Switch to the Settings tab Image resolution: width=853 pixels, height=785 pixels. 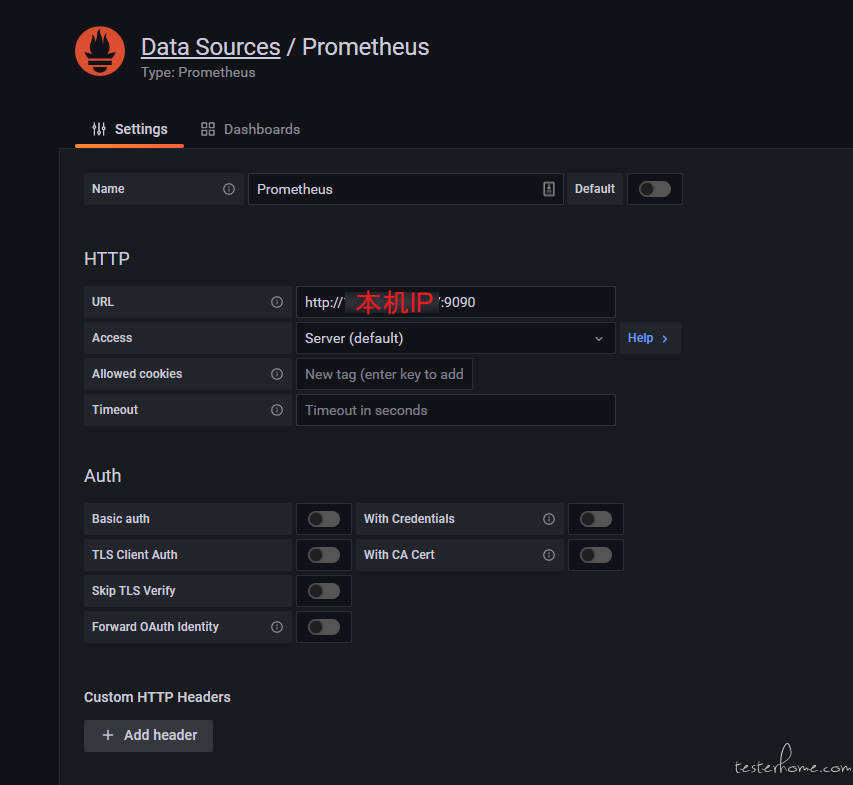[x=129, y=129]
